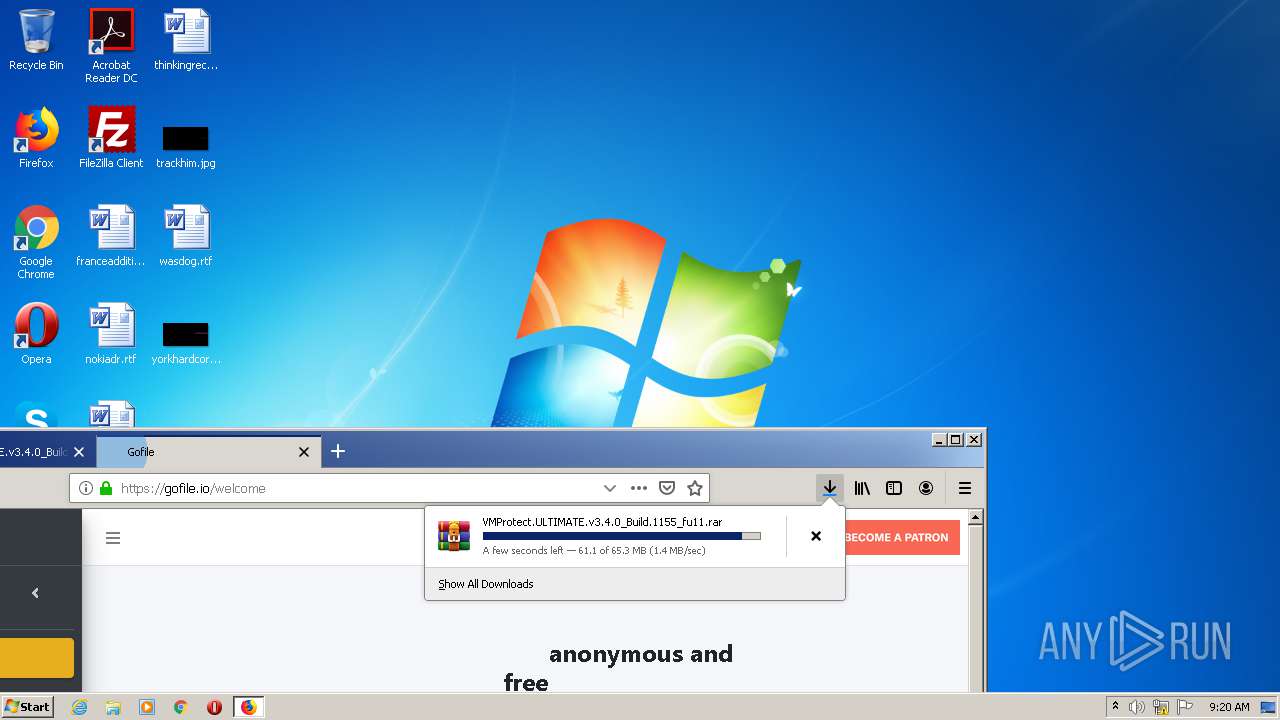Open the Firefox downloads panel arrow
1280x720 pixels.
coord(829,488)
